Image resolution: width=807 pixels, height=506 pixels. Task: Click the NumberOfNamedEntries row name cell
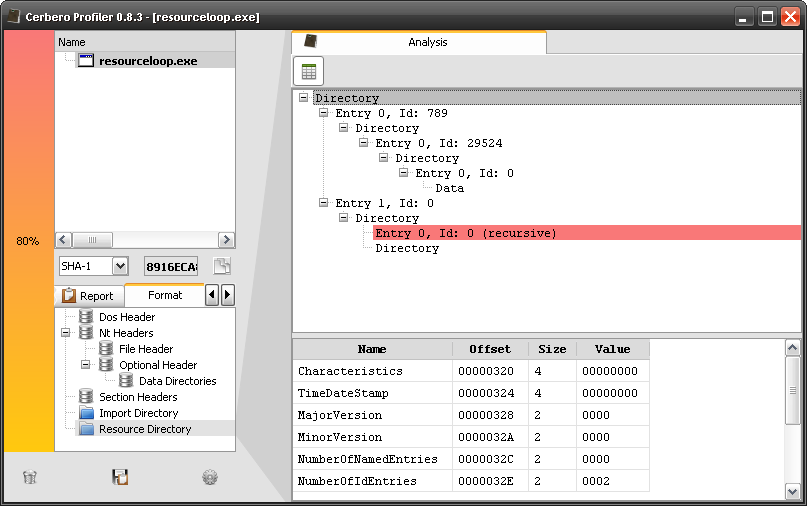pos(373,459)
